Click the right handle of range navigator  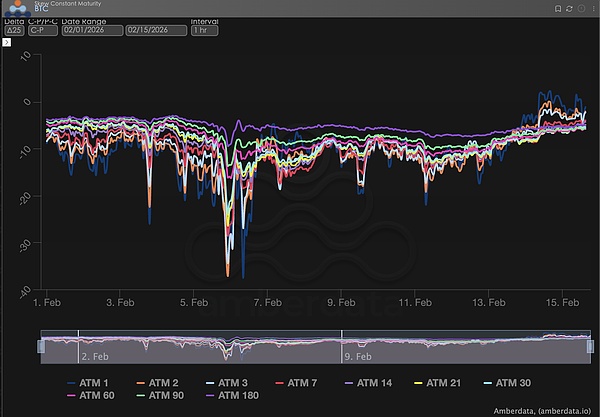pos(590,346)
